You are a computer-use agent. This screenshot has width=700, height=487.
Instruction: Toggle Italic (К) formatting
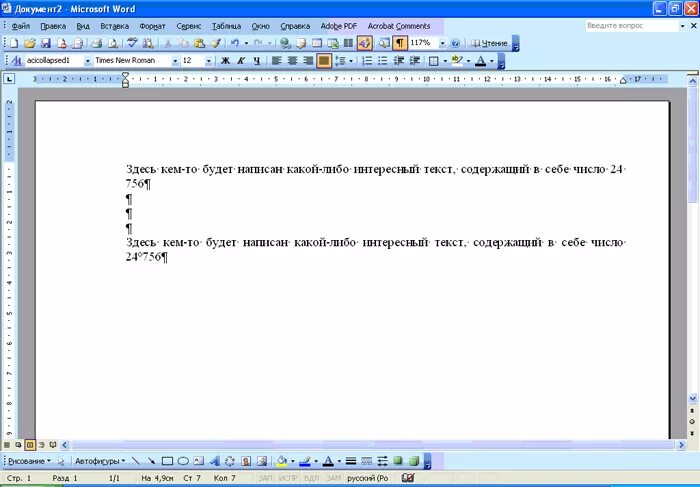tap(241, 61)
